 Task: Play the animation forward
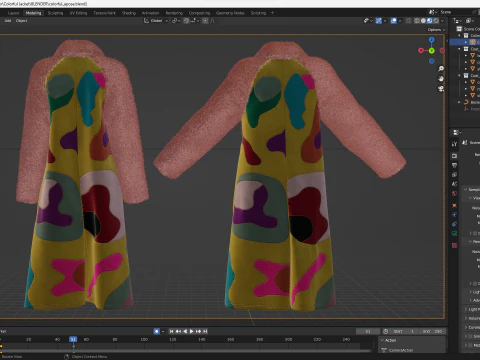pos(192,331)
